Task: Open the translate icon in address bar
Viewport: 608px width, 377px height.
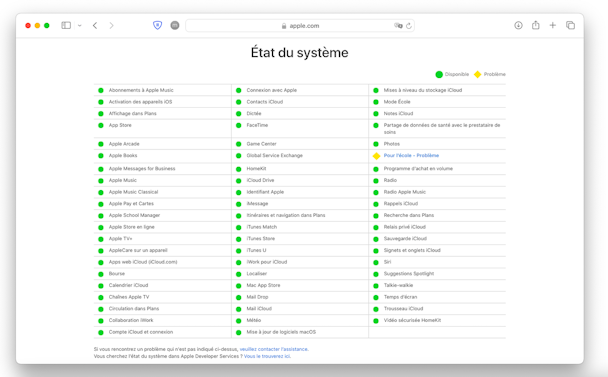Action: click(398, 26)
